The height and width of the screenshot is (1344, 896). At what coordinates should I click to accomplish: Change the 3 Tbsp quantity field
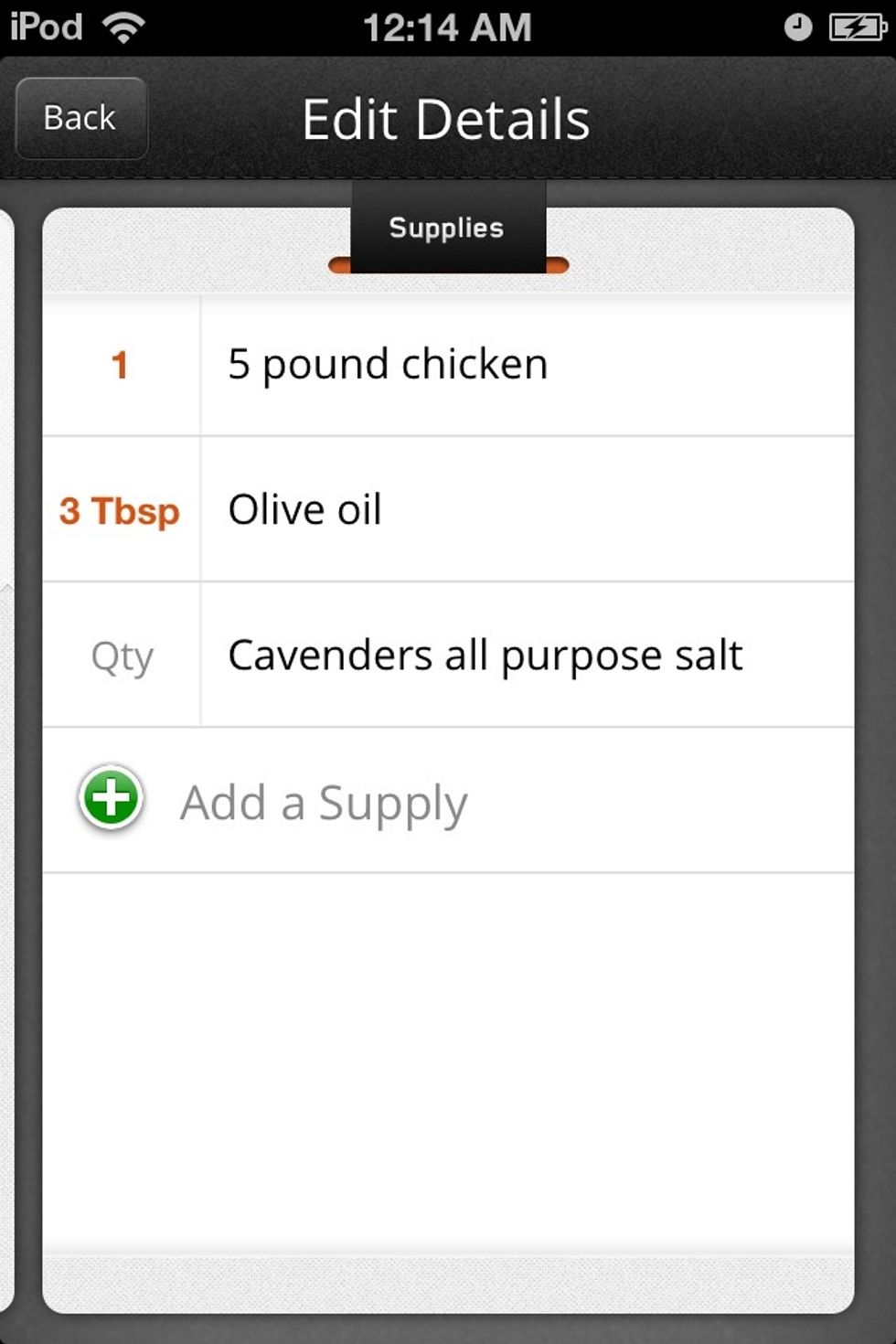tap(120, 510)
